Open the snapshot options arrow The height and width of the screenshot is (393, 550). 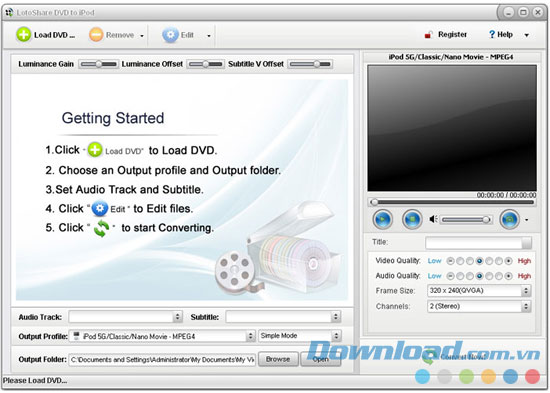pyautogui.click(x=526, y=220)
